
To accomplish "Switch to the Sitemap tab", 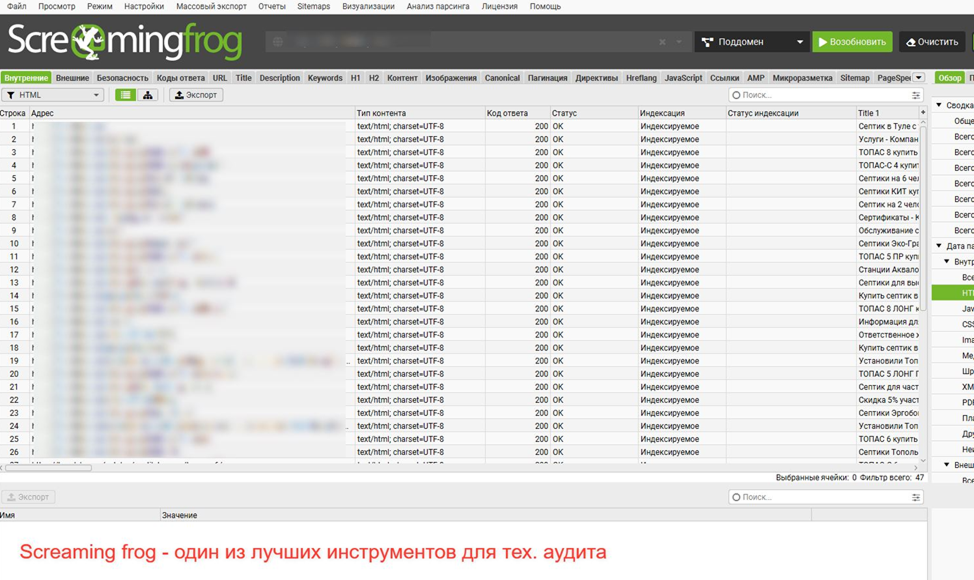I will coord(855,78).
